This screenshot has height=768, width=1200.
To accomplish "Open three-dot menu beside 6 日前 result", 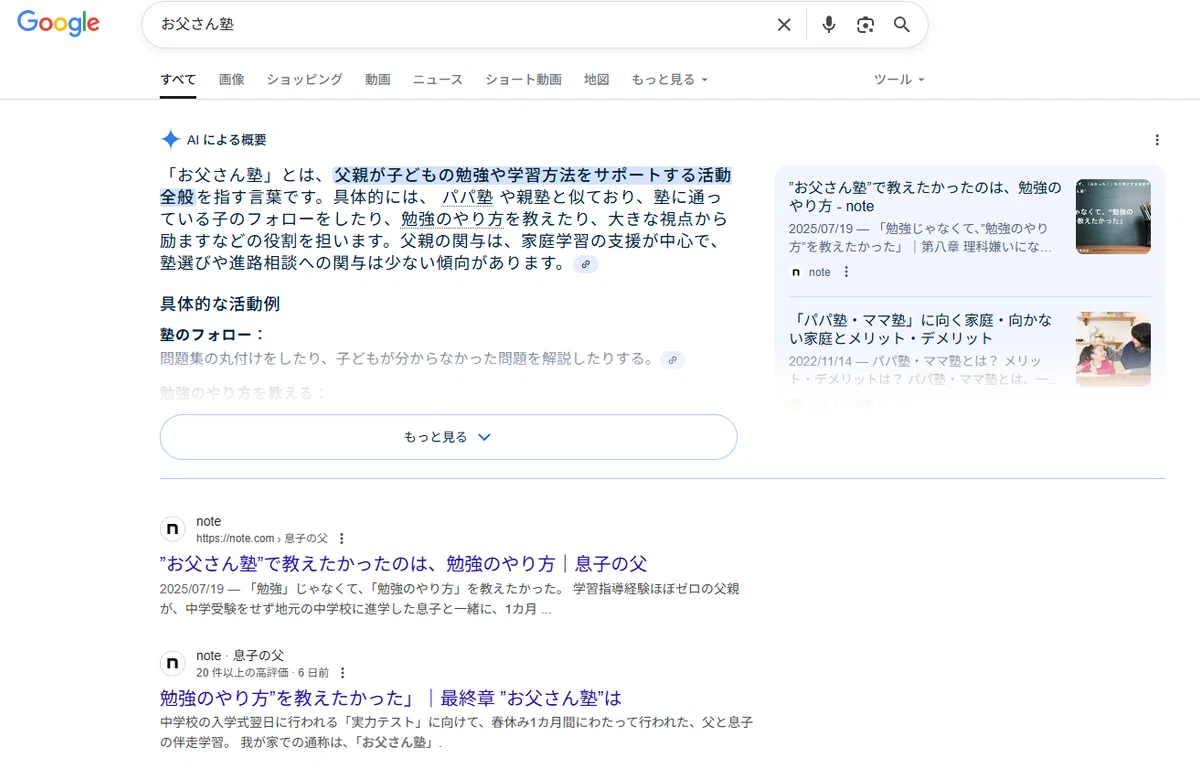I will coord(342,673).
